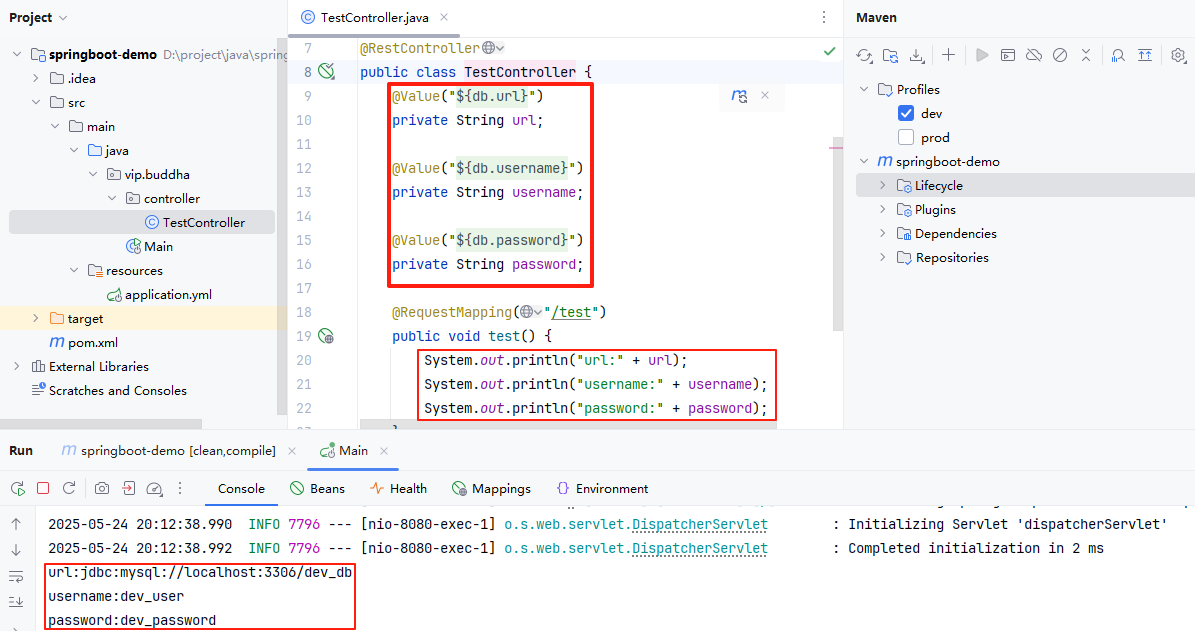Rerun the Main application
The width and height of the screenshot is (1195, 631).
coord(18,488)
